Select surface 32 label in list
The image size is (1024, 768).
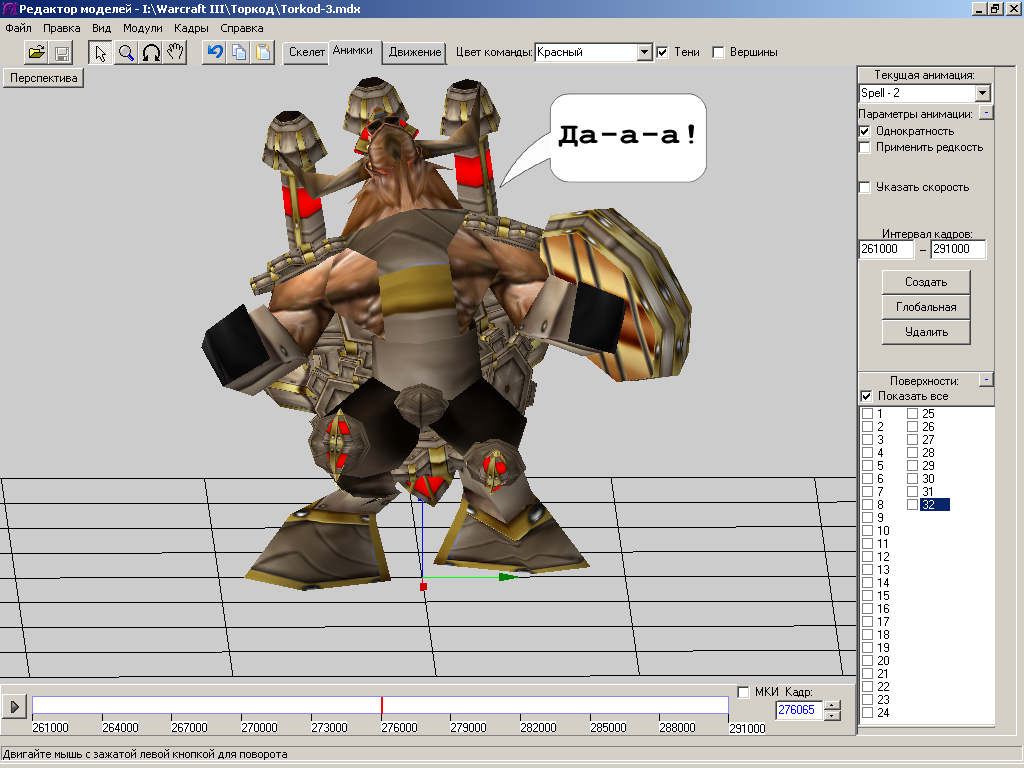point(935,505)
